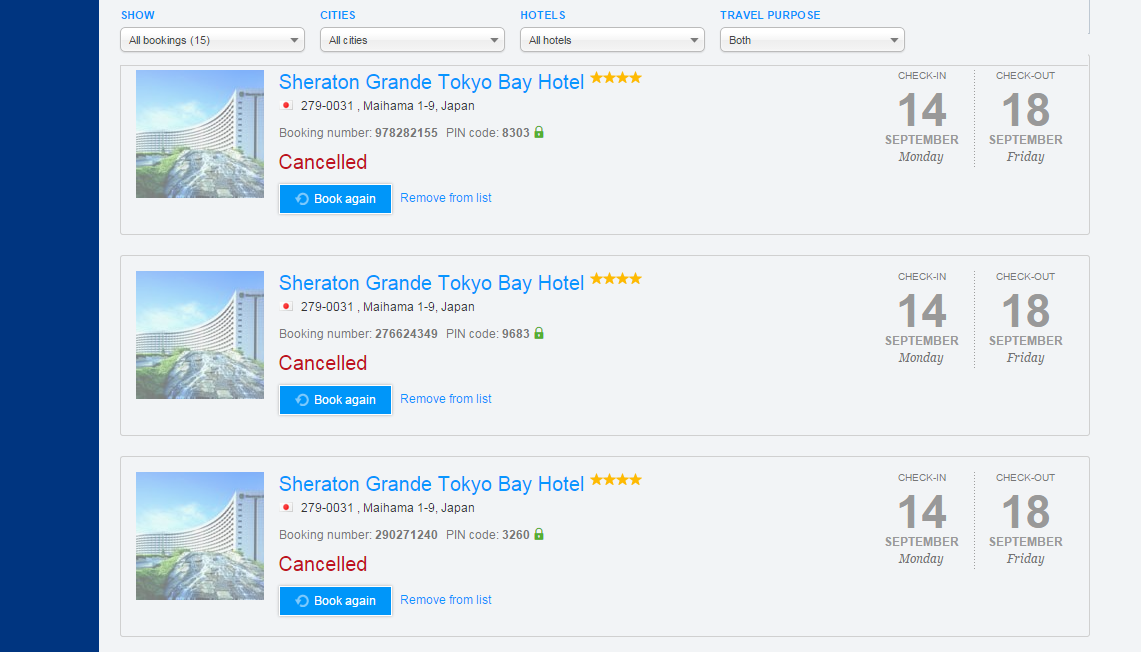The image size is (1141, 652).
Task: Click check-out date 18 for booking 276624349
Action: pyautogui.click(x=1026, y=311)
